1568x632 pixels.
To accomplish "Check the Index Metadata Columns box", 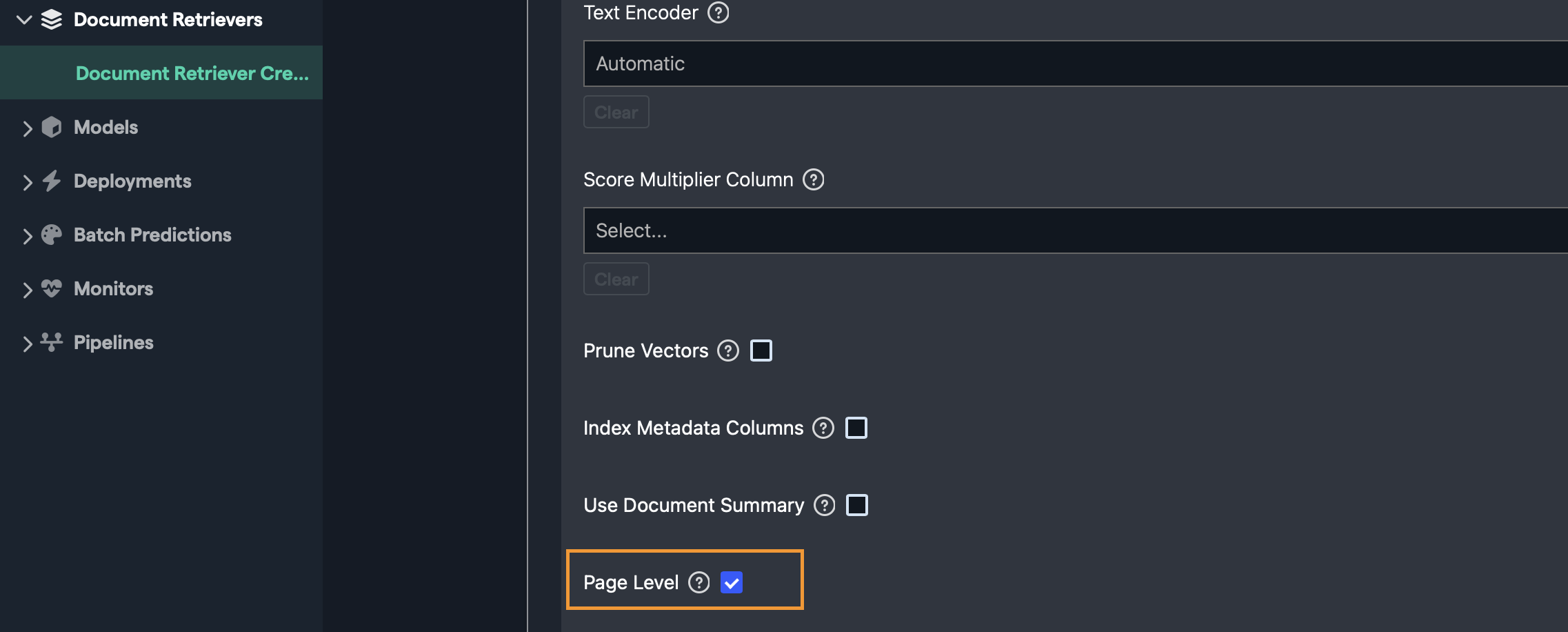I will 856,428.
